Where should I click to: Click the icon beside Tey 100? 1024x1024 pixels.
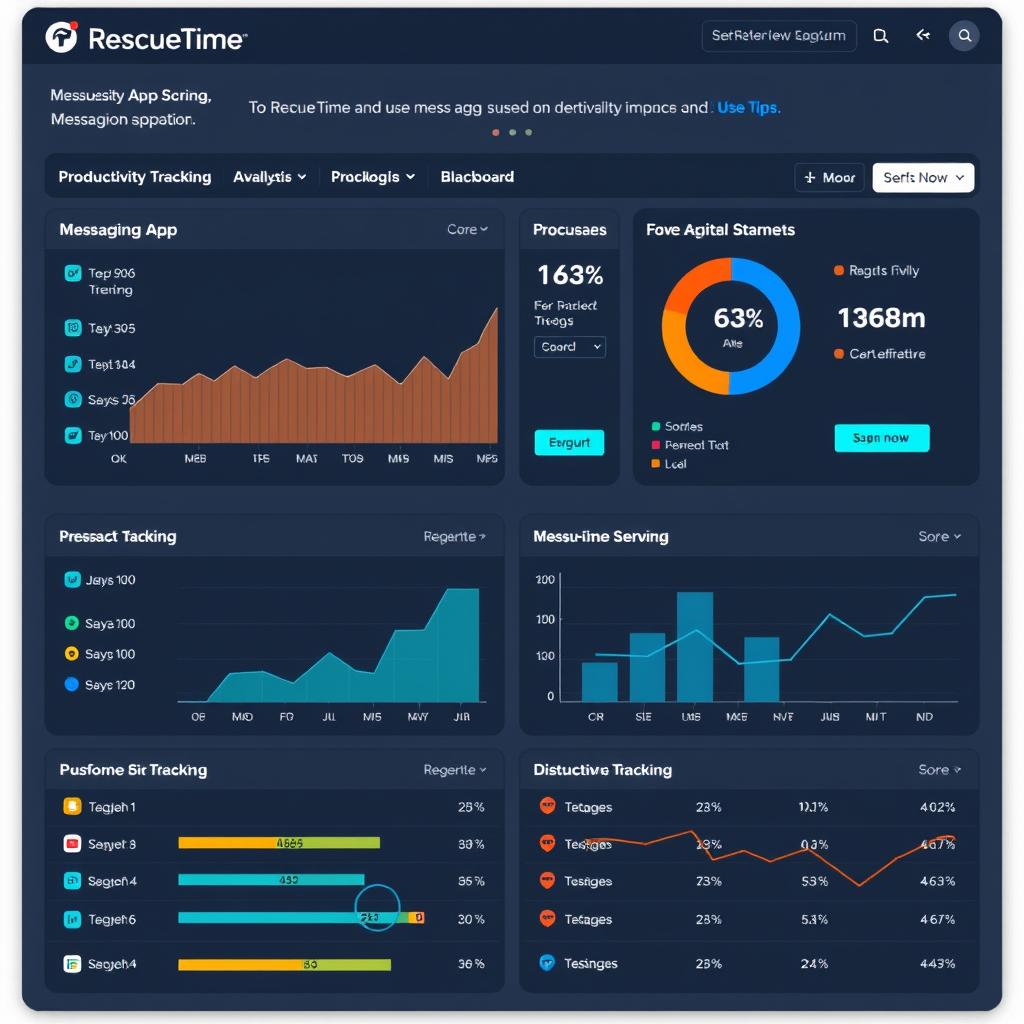(72, 435)
